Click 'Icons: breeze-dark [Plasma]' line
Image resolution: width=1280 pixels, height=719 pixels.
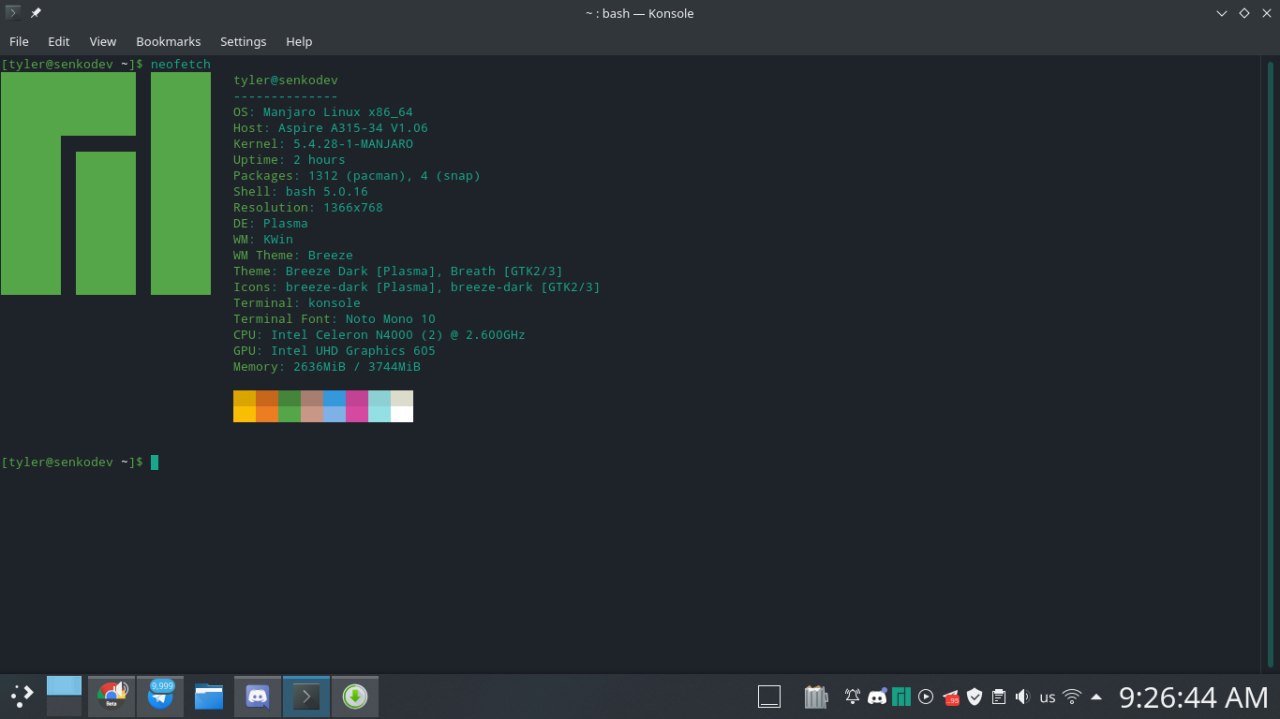click(x=417, y=288)
